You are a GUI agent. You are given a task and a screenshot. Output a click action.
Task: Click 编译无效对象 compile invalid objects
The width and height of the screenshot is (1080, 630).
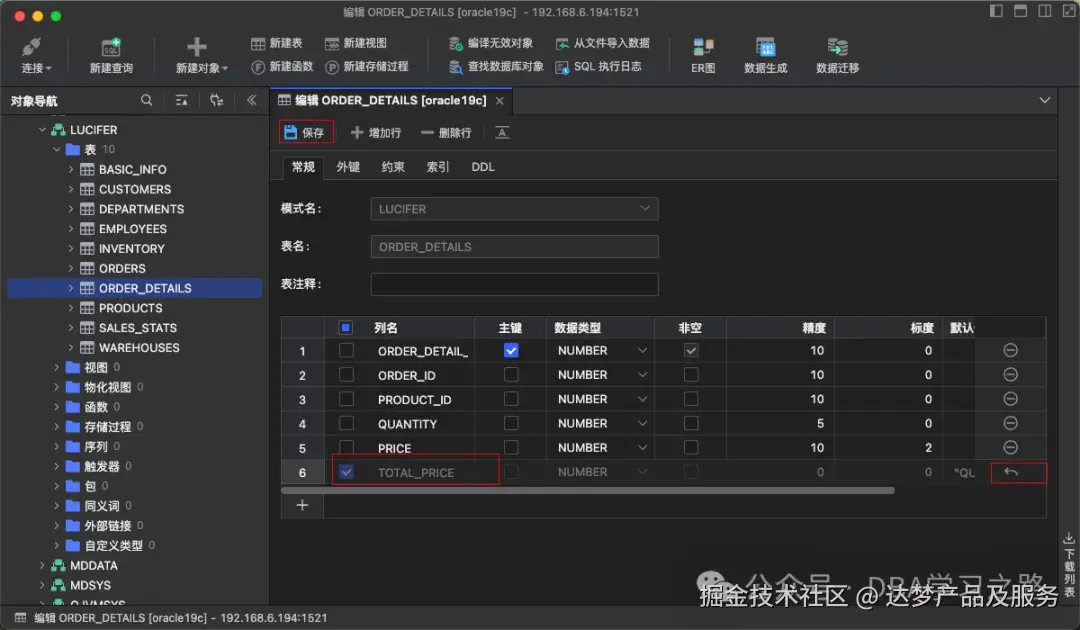click(x=490, y=43)
